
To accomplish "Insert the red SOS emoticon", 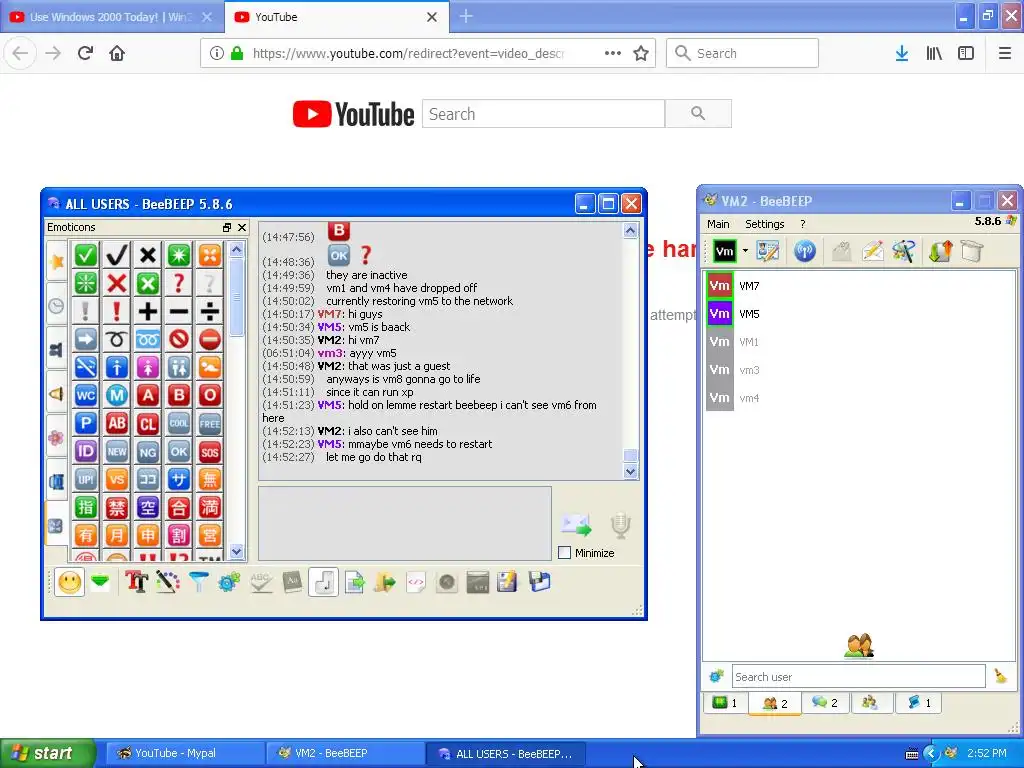I will (x=210, y=451).
